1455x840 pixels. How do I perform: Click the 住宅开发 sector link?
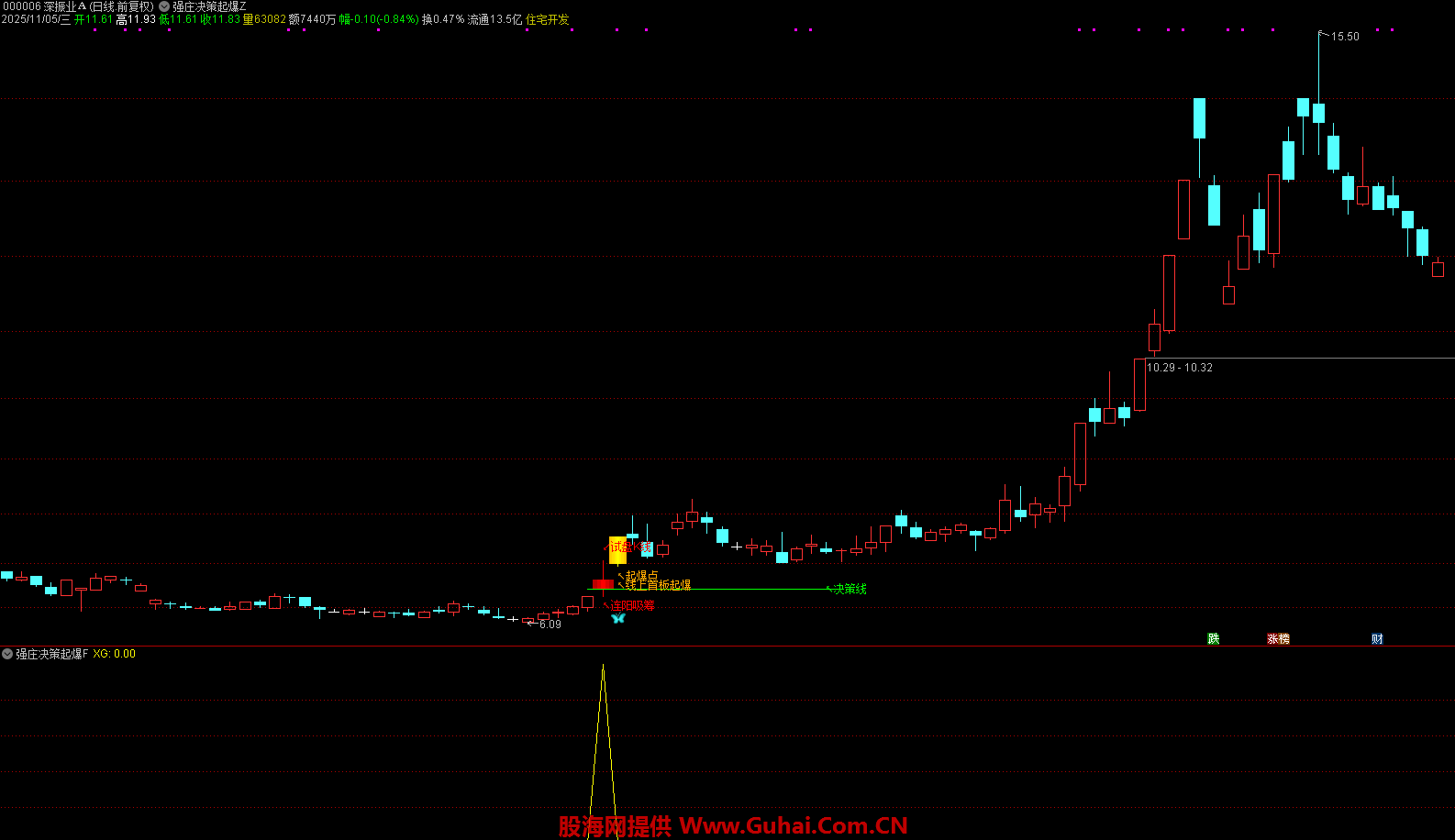pos(547,19)
